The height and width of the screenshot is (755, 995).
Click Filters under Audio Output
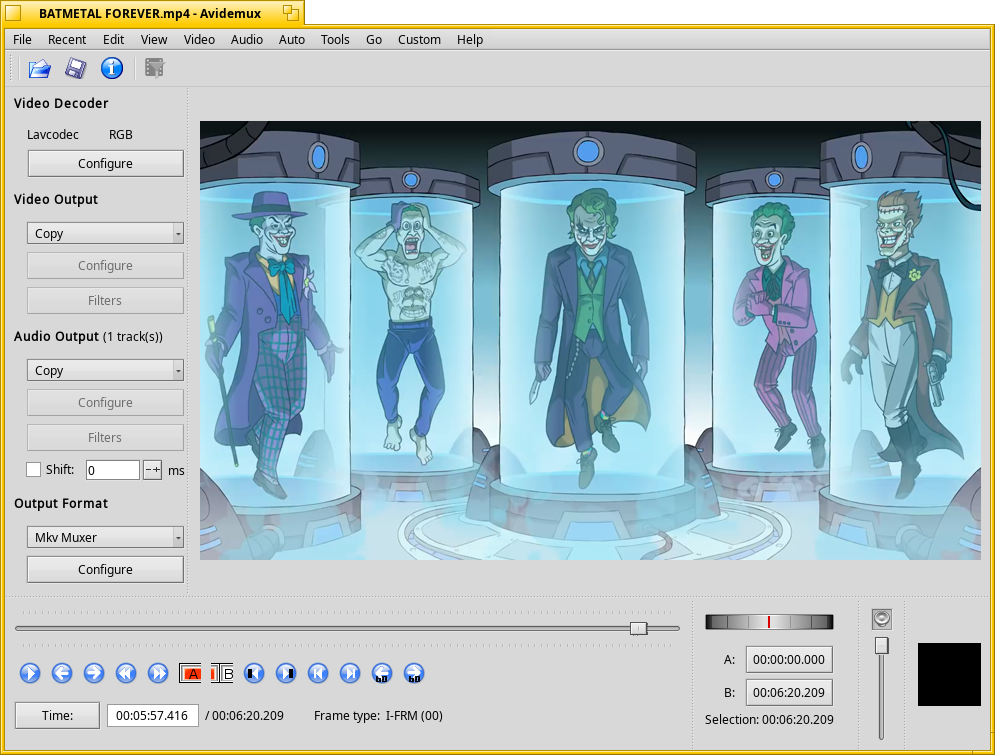point(105,438)
